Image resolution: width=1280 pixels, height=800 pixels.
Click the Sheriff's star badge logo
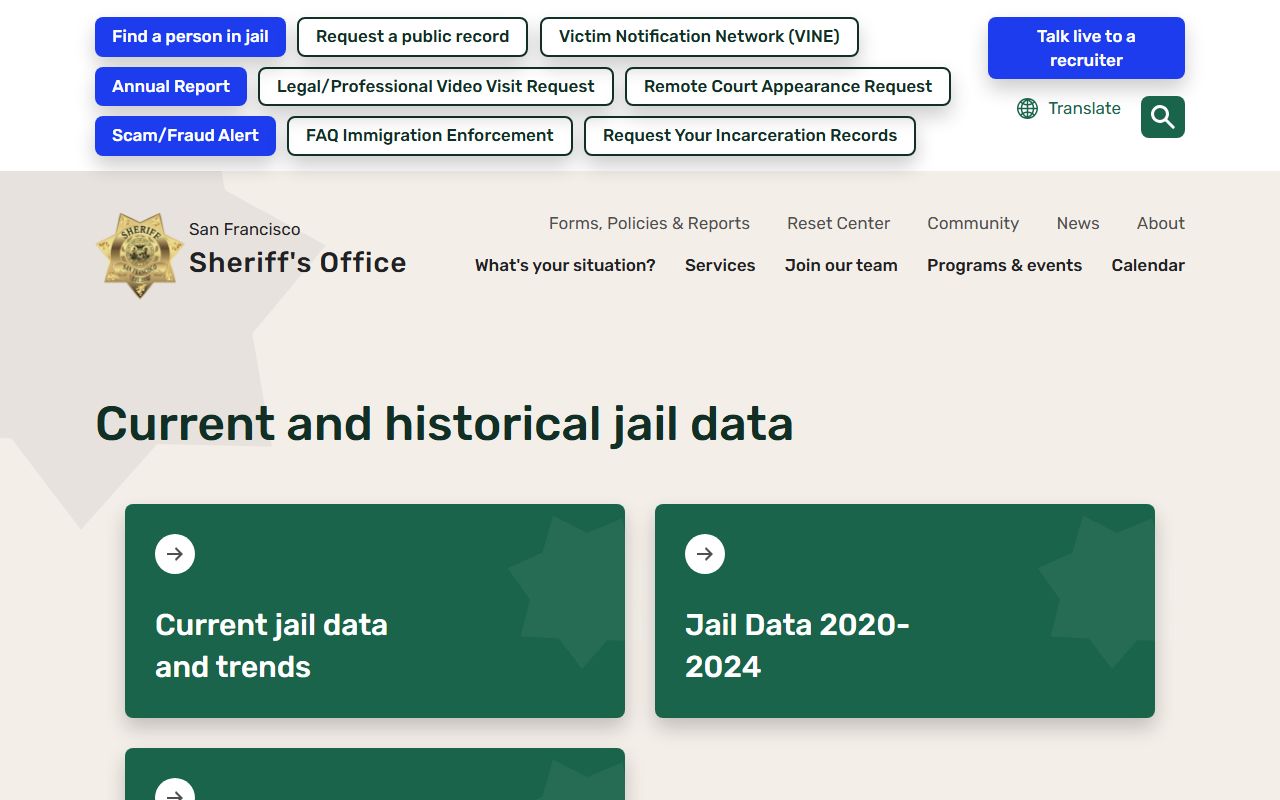(139, 255)
